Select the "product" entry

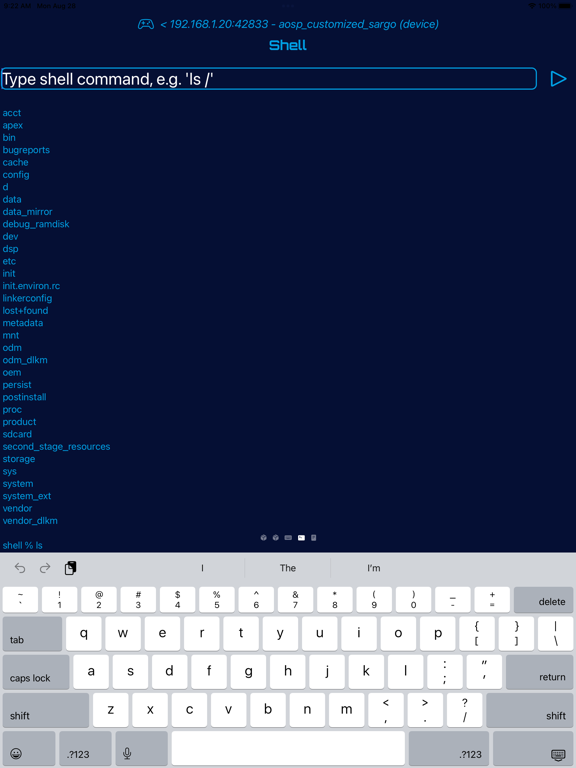click(x=19, y=422)
